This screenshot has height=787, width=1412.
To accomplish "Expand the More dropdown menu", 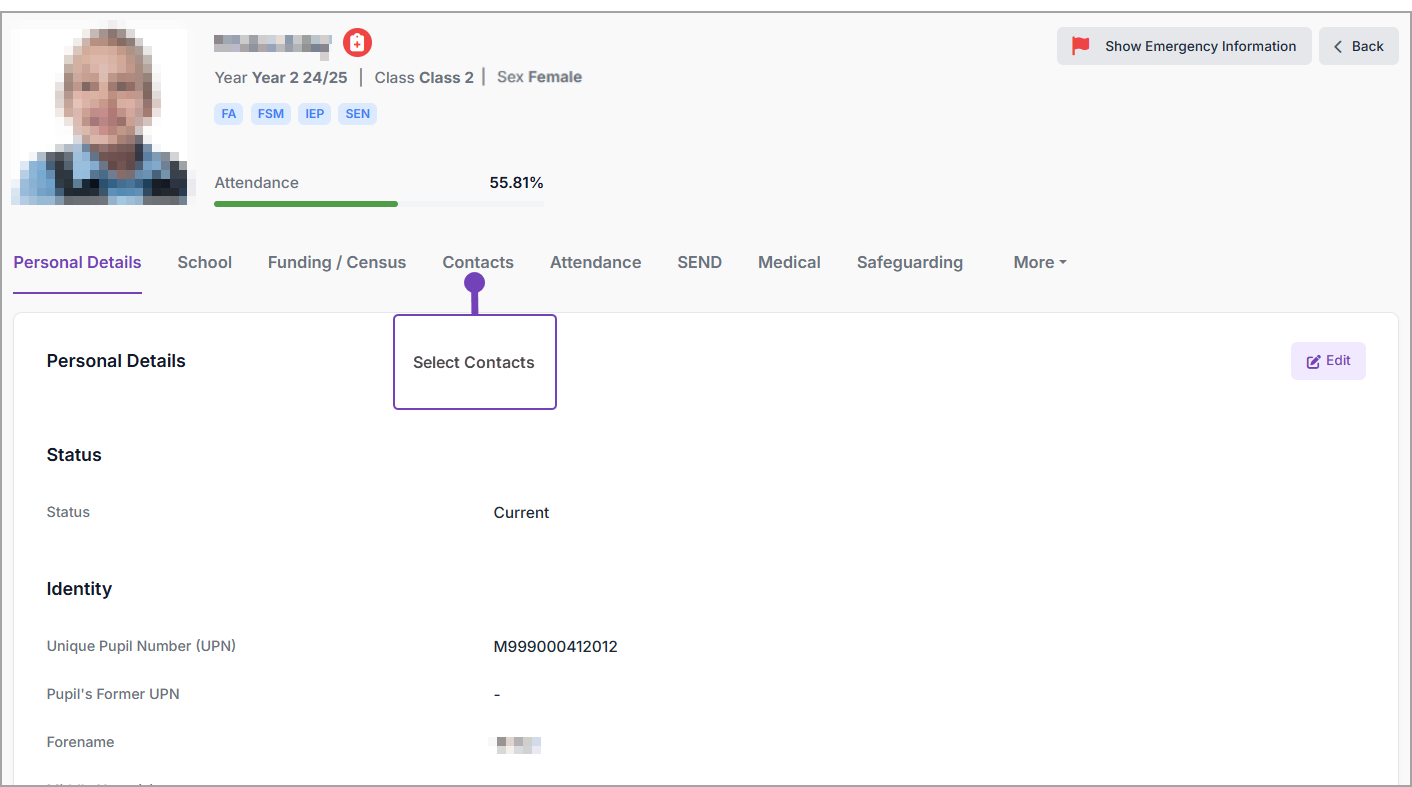I will 1039,262.
